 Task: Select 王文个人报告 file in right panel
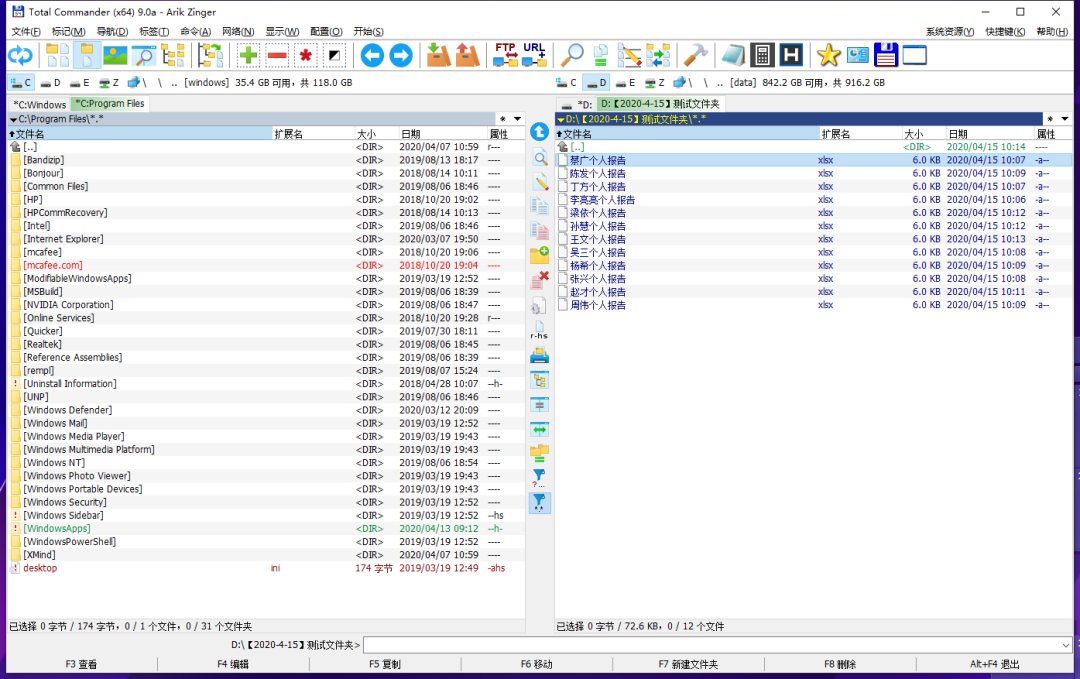tap(814, 240)
